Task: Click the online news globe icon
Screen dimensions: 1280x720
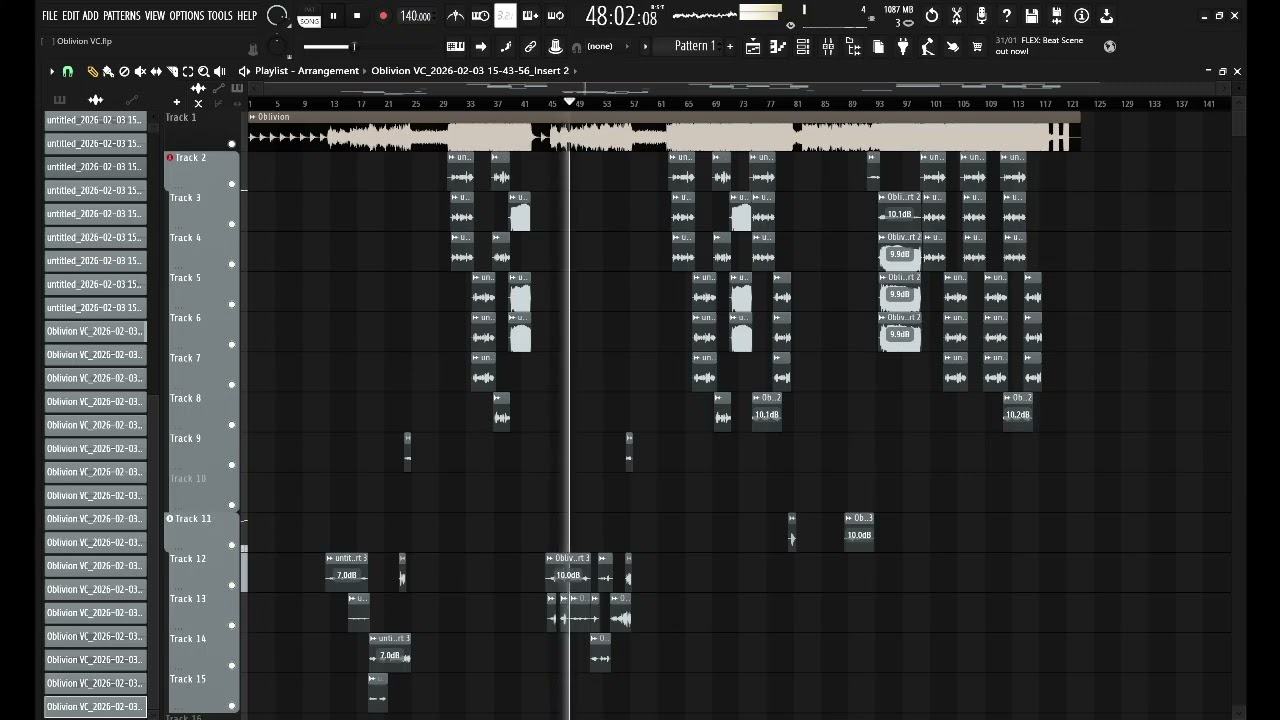Action: 1109,46
